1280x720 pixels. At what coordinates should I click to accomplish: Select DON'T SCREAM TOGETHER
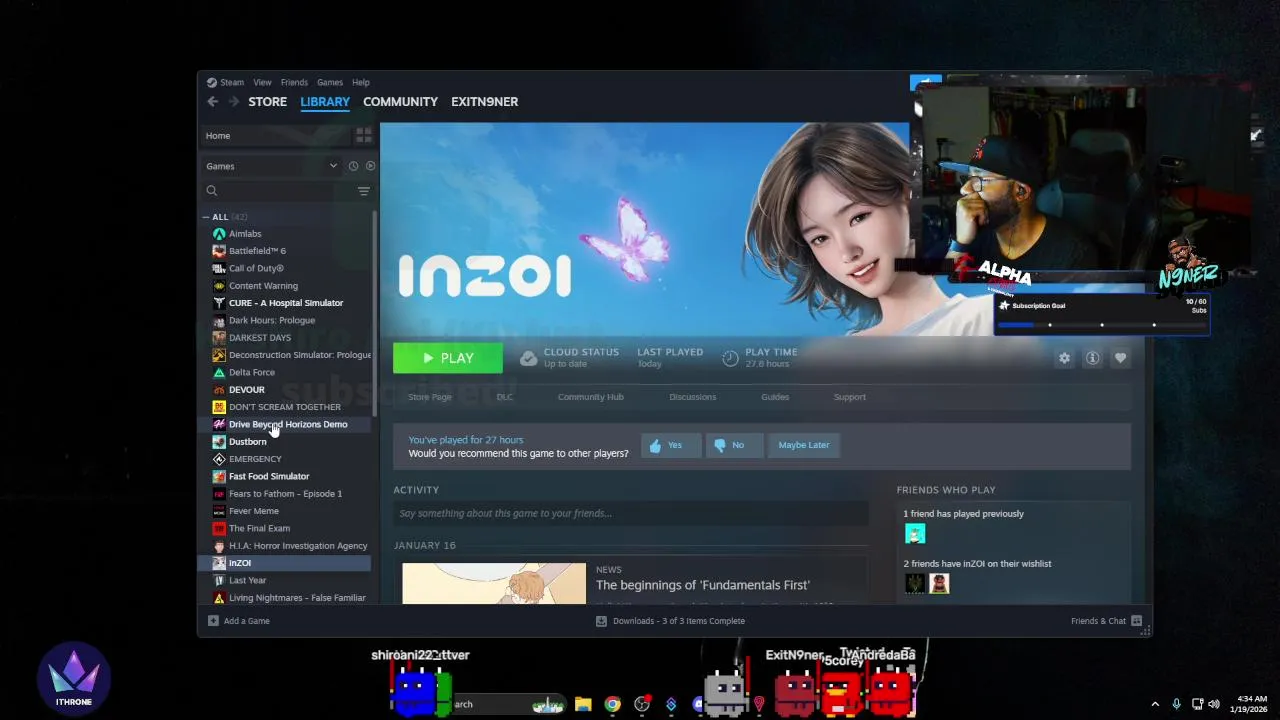coord(286,407)
